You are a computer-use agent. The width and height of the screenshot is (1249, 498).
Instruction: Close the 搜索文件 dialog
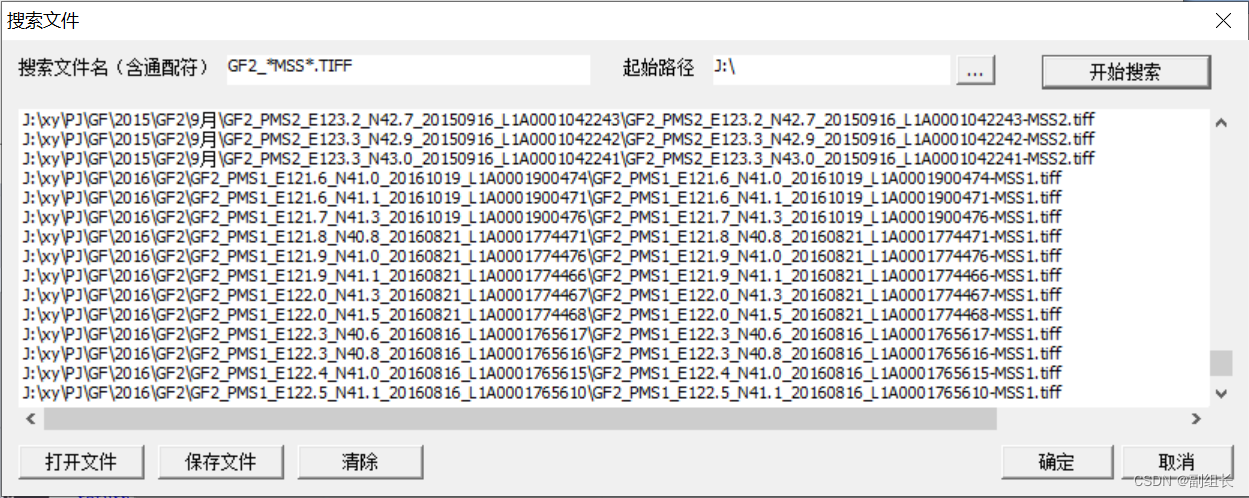[1222, 20]
